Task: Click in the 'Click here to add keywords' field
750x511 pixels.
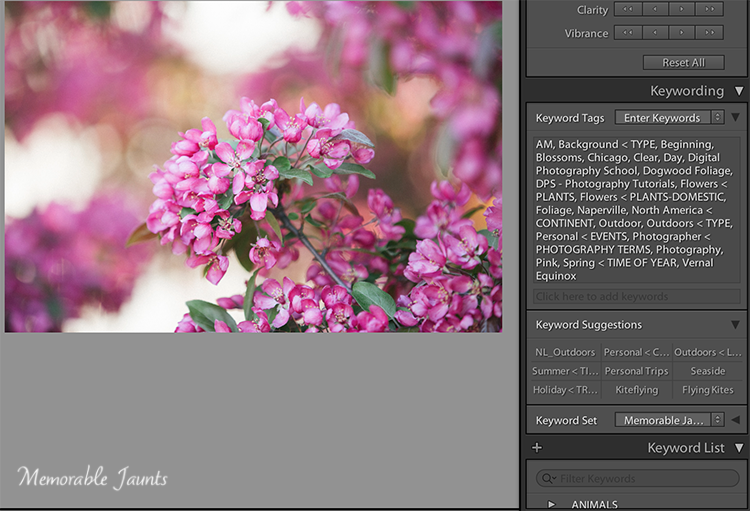Action: click(636, 297)
